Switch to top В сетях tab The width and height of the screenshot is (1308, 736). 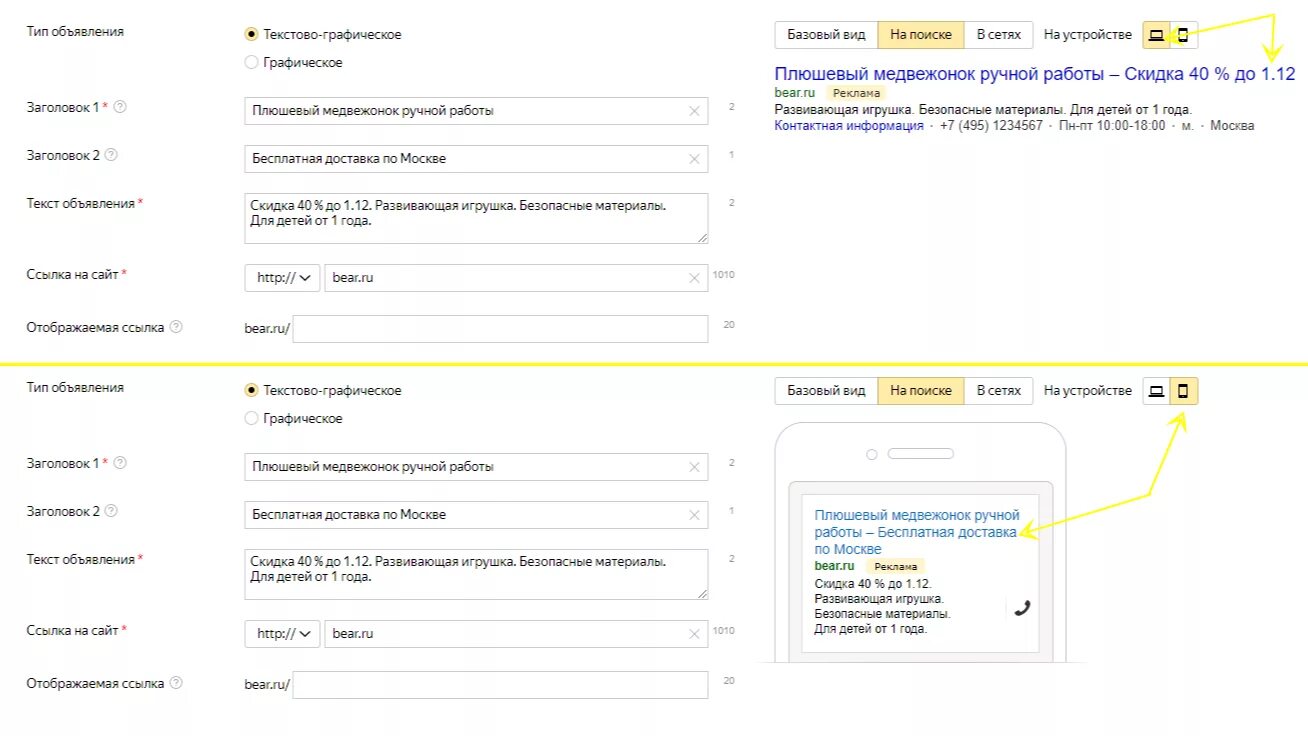(998, 35)
